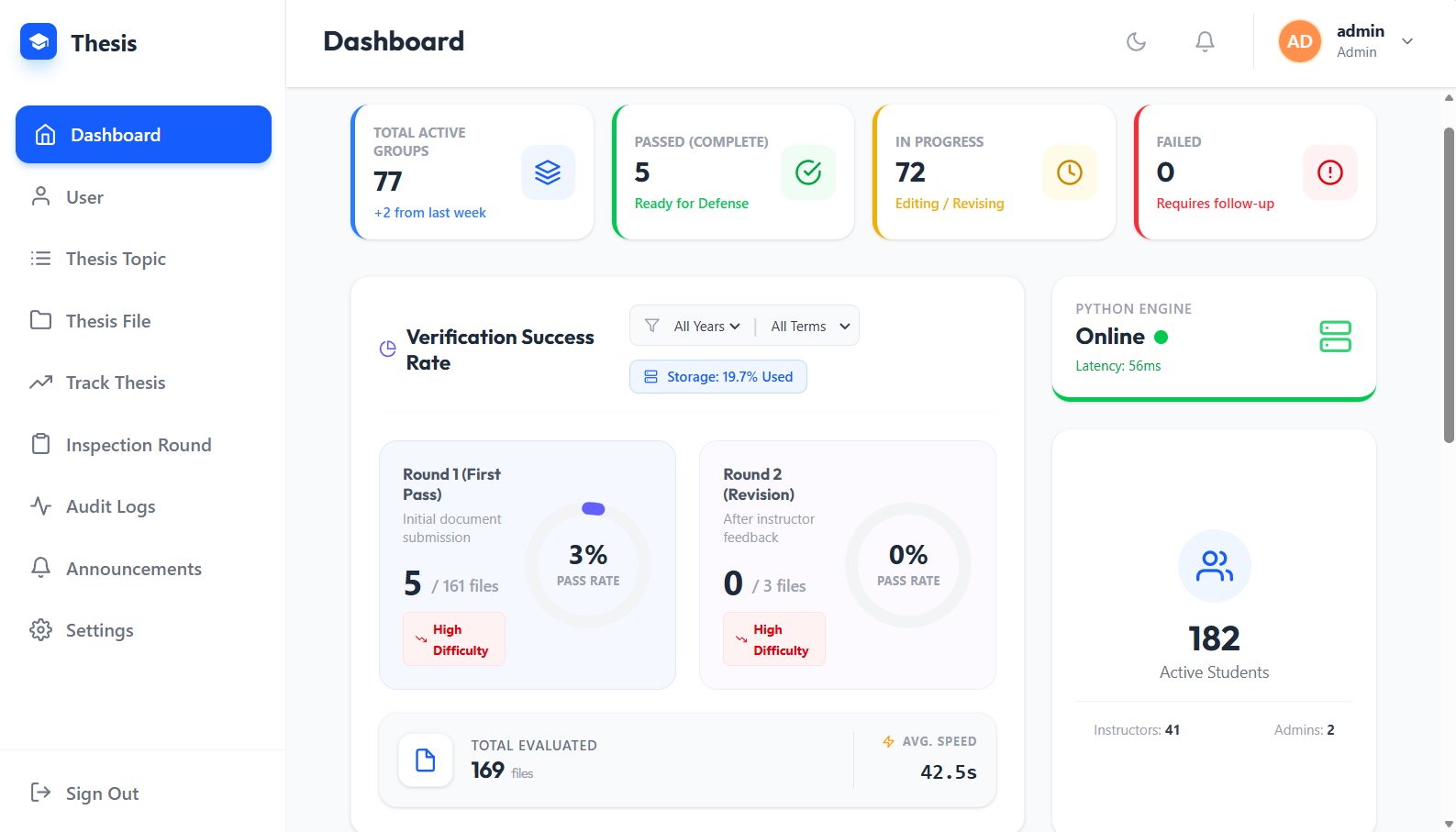Screen dimensions: 1456x832
Task: Expand the All Years filter dropdown
Action: pyautogui.click(x=706, y=327)
